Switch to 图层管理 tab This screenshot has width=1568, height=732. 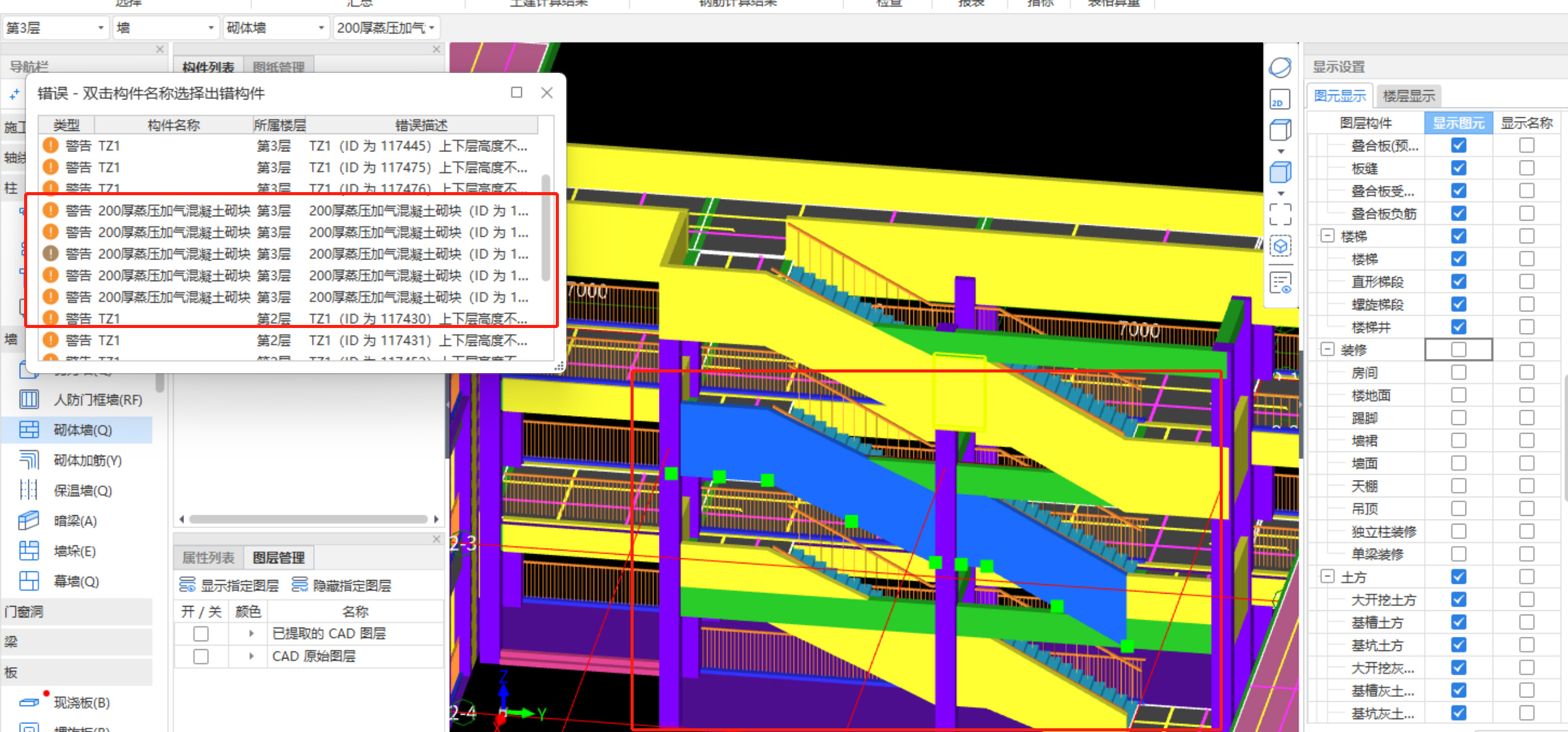click(279, 557)
